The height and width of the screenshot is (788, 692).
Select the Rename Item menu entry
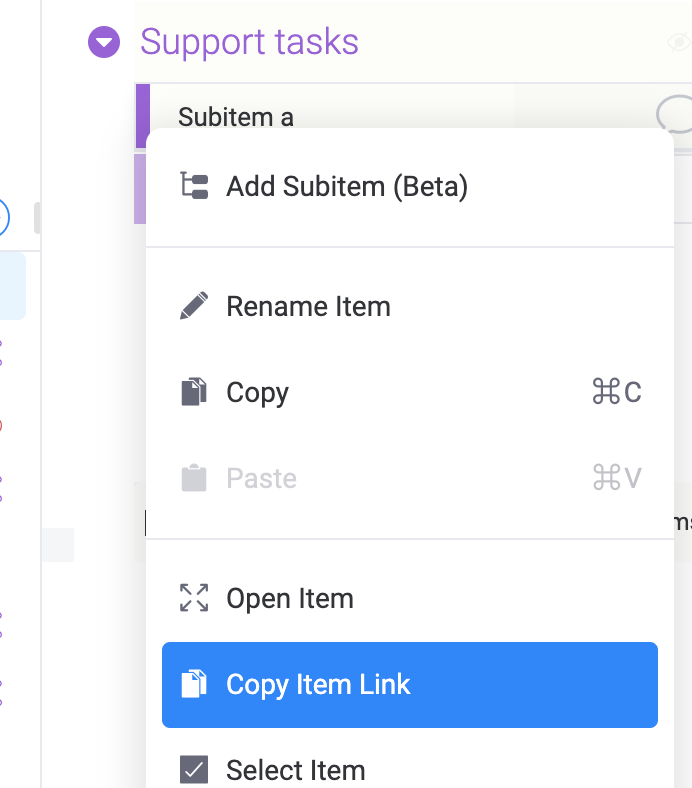pyautogui.click(x=308, y=306)
